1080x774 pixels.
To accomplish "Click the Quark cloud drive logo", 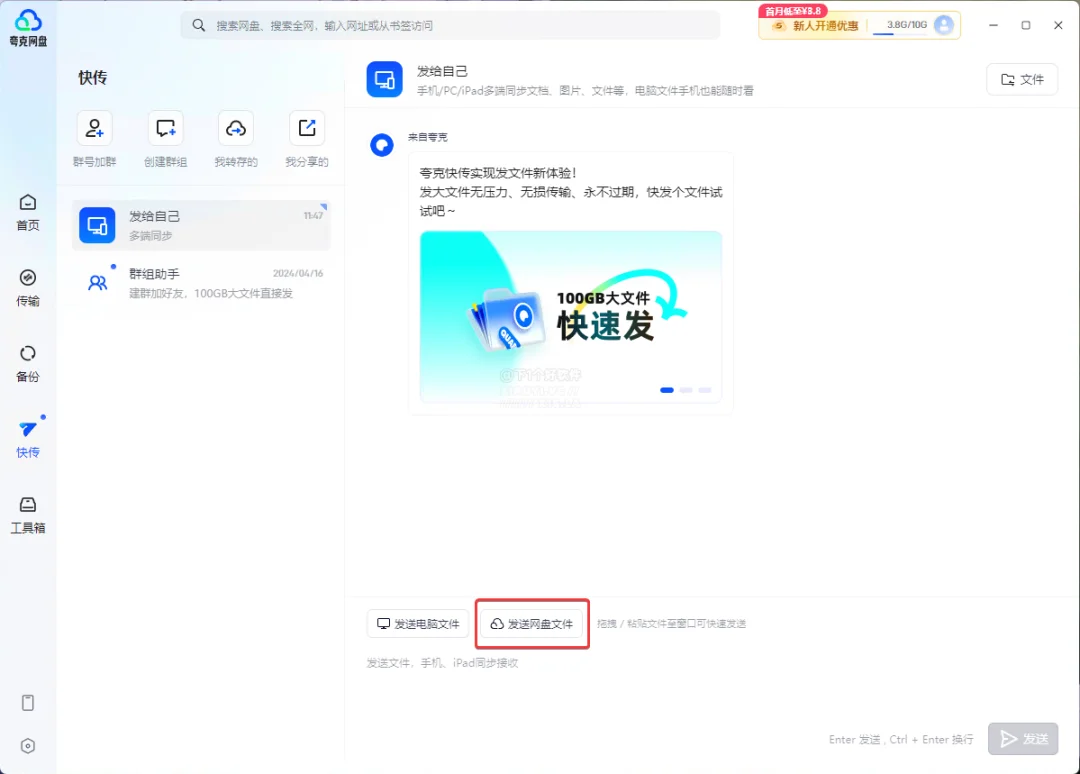I will click(x=28, y=28).
